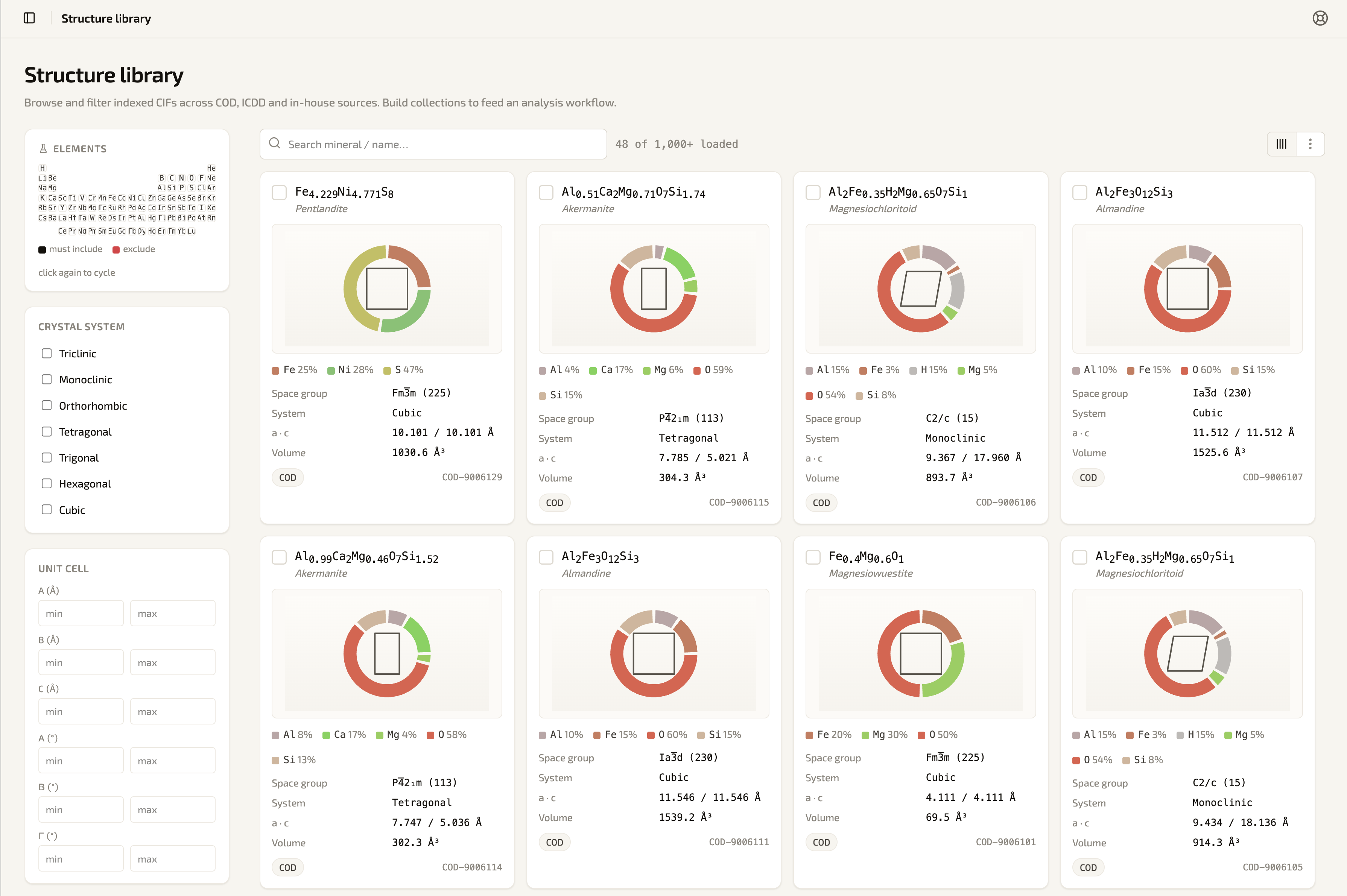1347x896 pixels.
Task: Toggle the sidebar panel icon
Action: pos(29,18)
